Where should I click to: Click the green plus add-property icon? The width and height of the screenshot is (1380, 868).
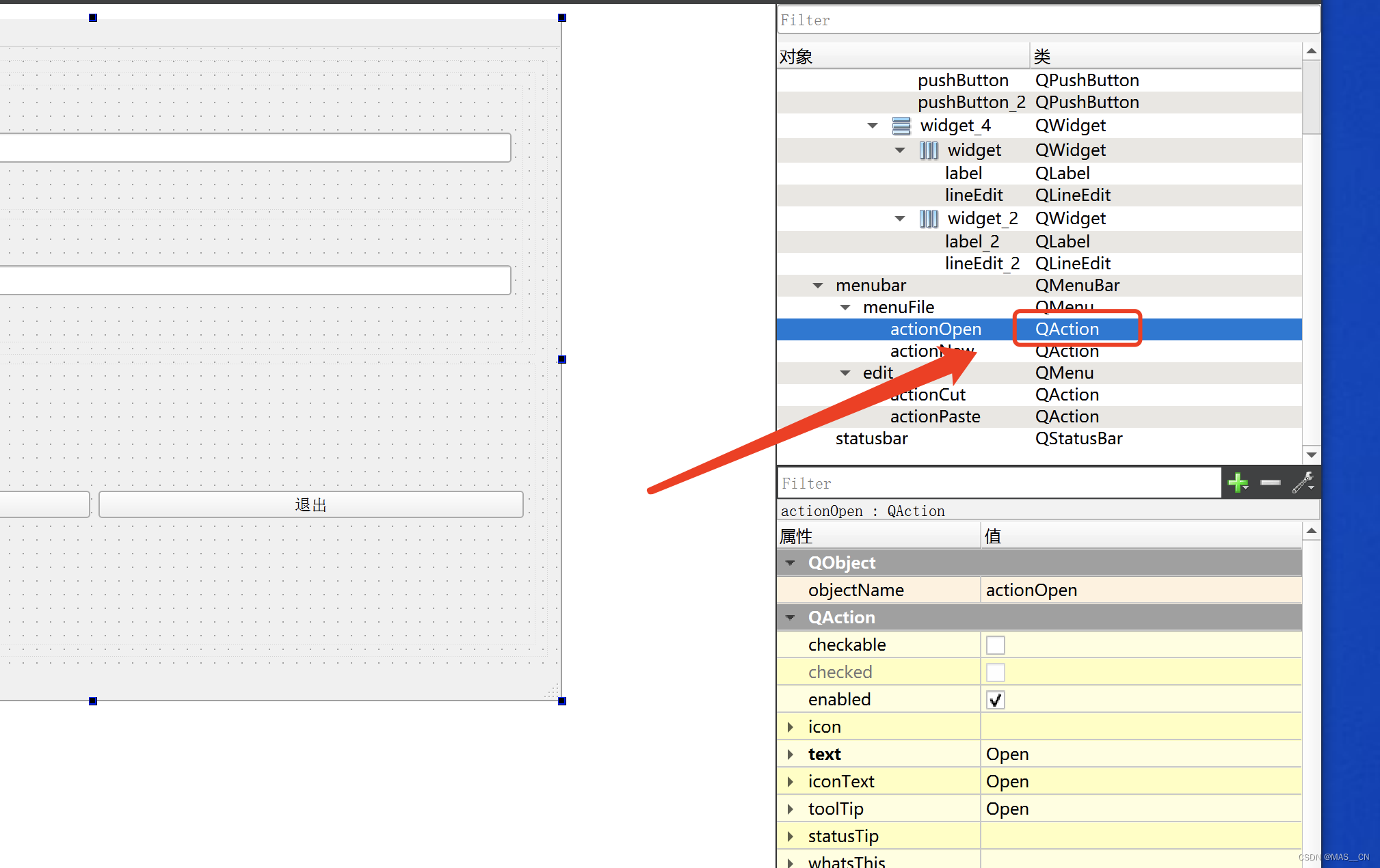(1237, 483)
